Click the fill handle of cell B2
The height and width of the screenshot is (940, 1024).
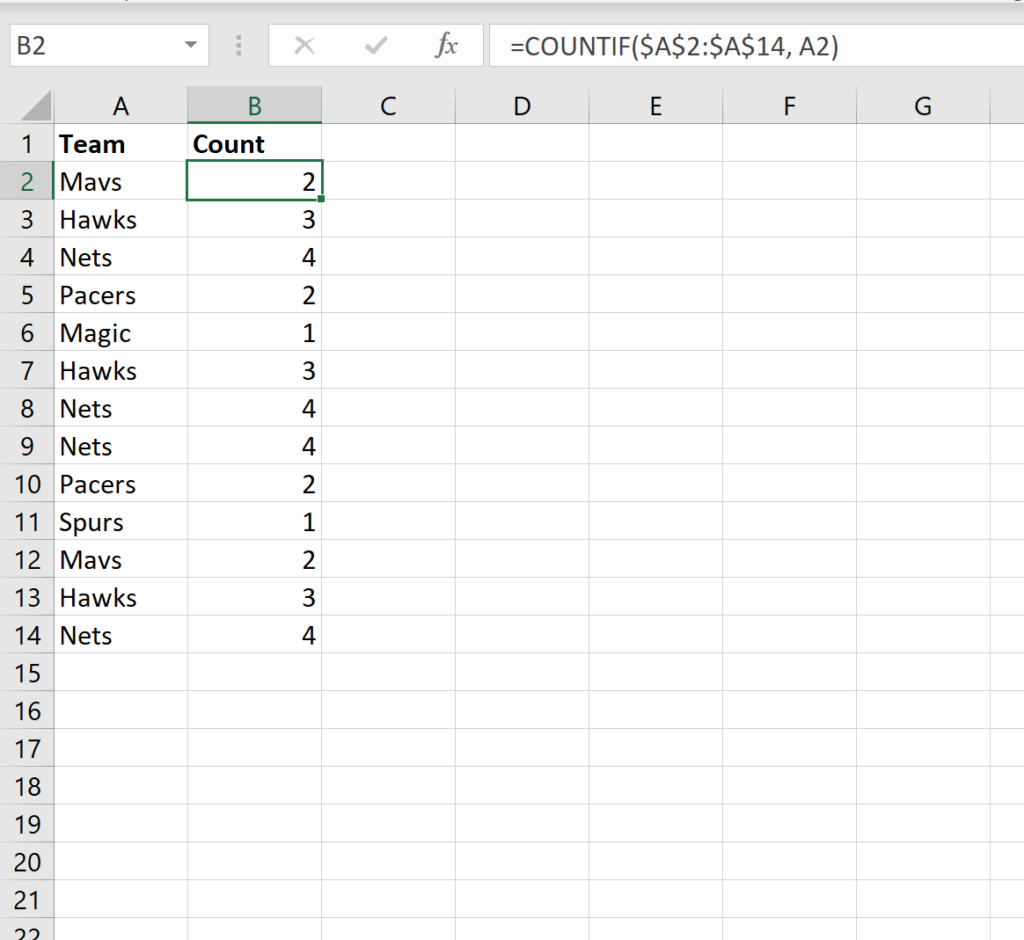click(320, 199)
